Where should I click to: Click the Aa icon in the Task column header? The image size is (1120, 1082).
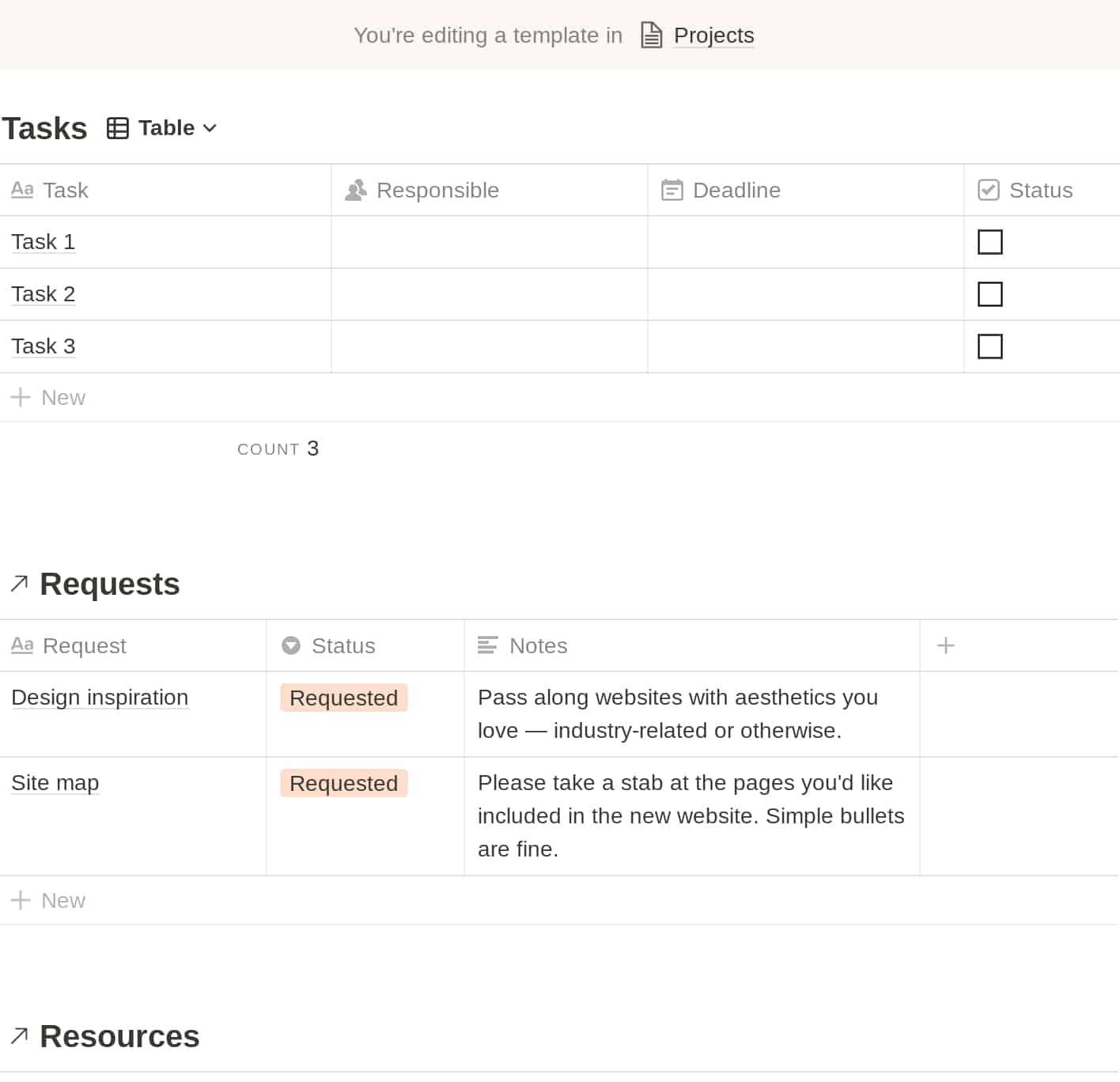22,190
